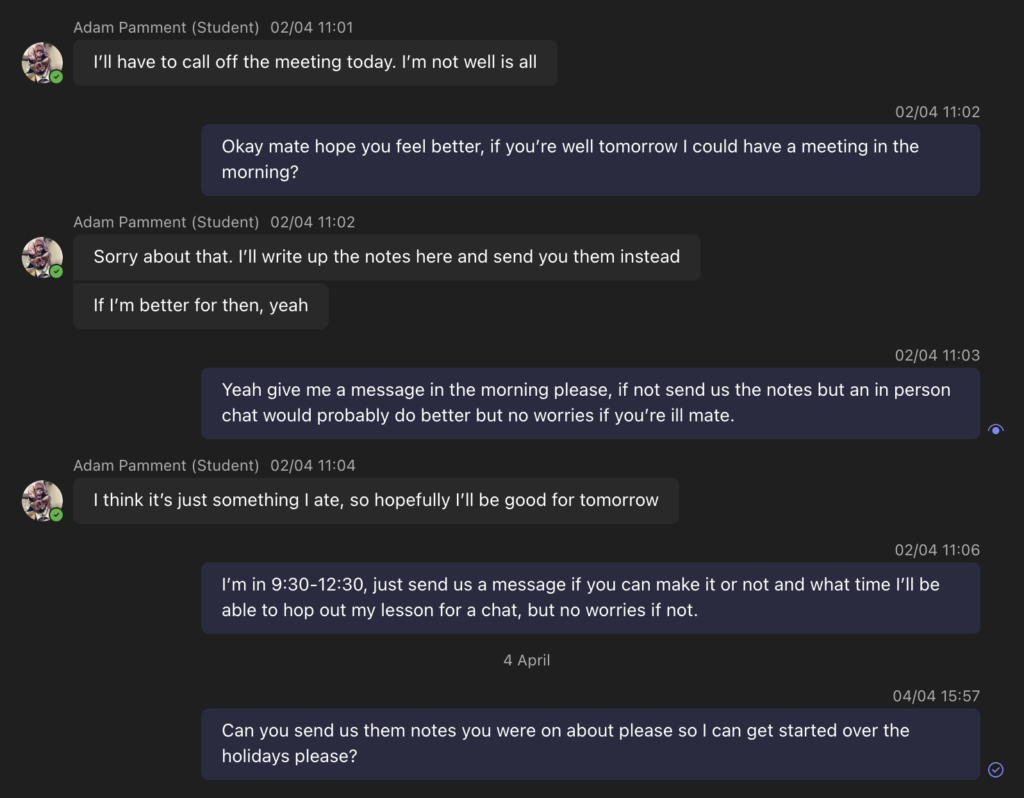Select the "I'll have to call off the meeting" message

click(x=315, y=62)
